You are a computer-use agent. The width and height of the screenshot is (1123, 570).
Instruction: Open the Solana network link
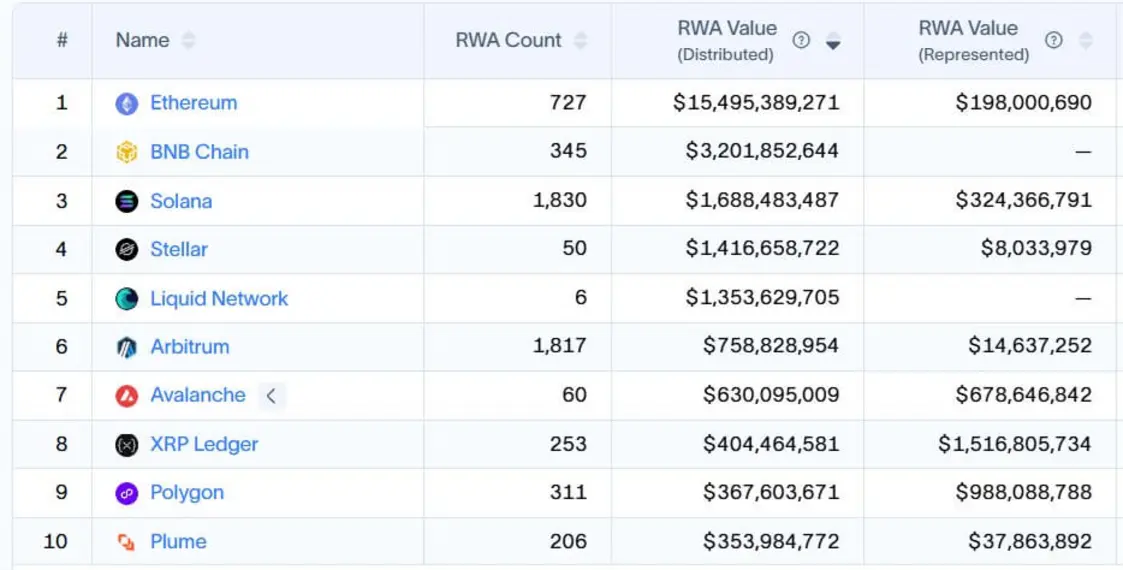click(181, 201)
